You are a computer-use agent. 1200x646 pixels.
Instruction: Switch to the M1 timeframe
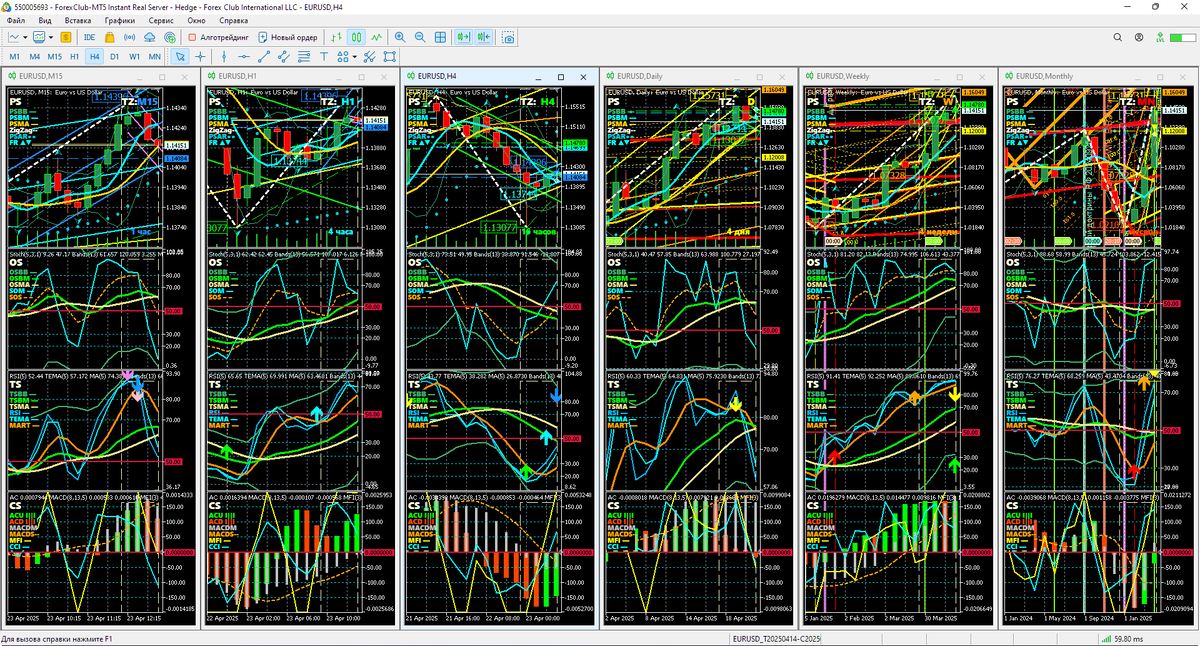tap(15, 57)
